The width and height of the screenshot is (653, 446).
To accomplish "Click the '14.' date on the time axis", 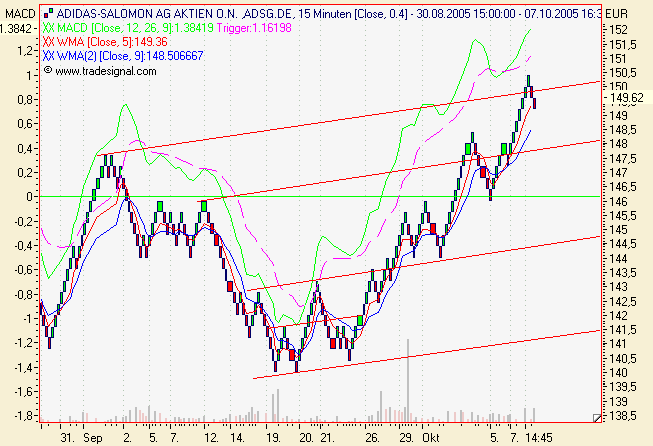I will pos(237,438).
